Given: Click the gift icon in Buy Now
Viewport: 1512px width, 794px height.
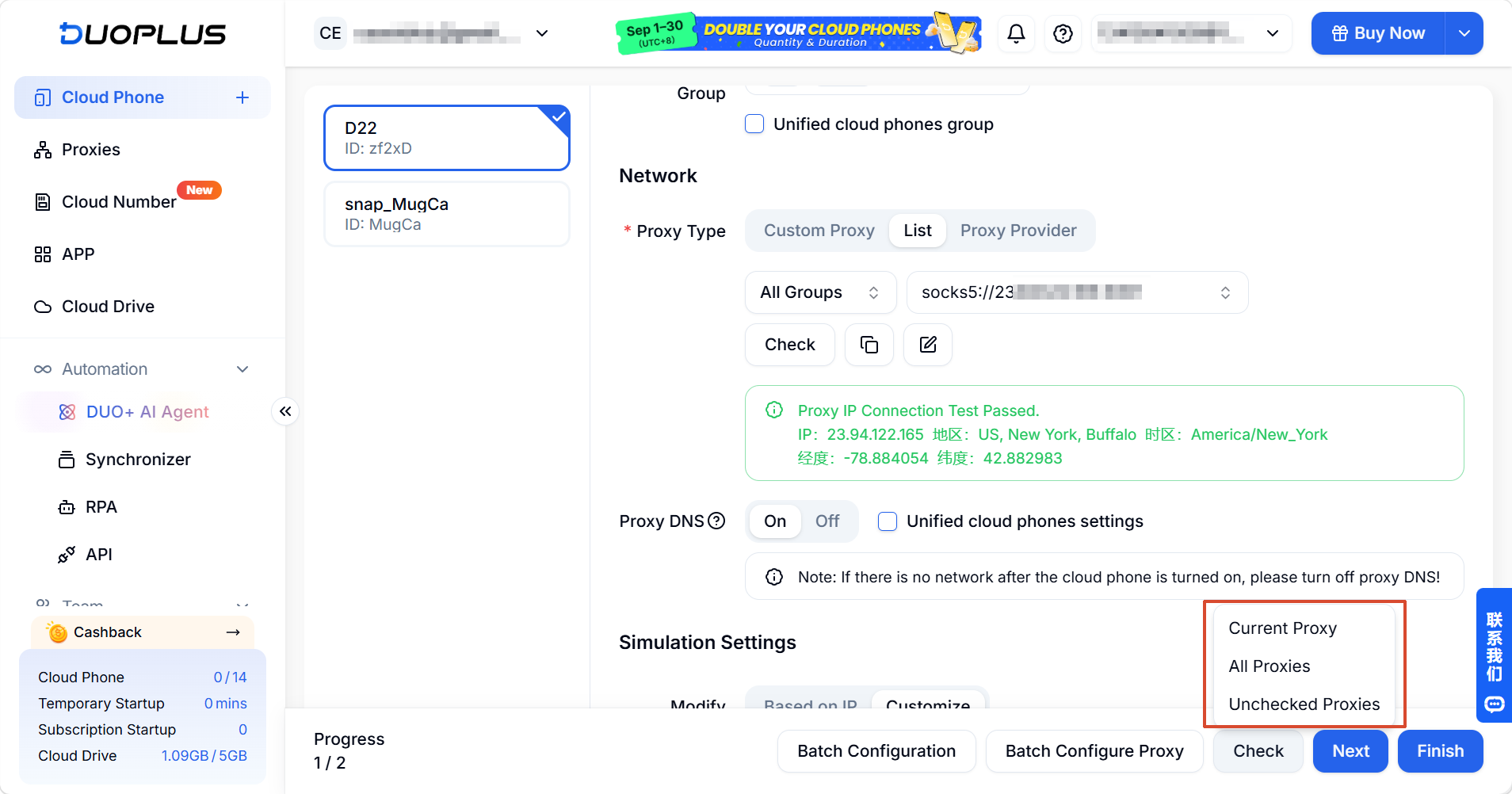Looking at the screenshot, I should point(1340,33).
